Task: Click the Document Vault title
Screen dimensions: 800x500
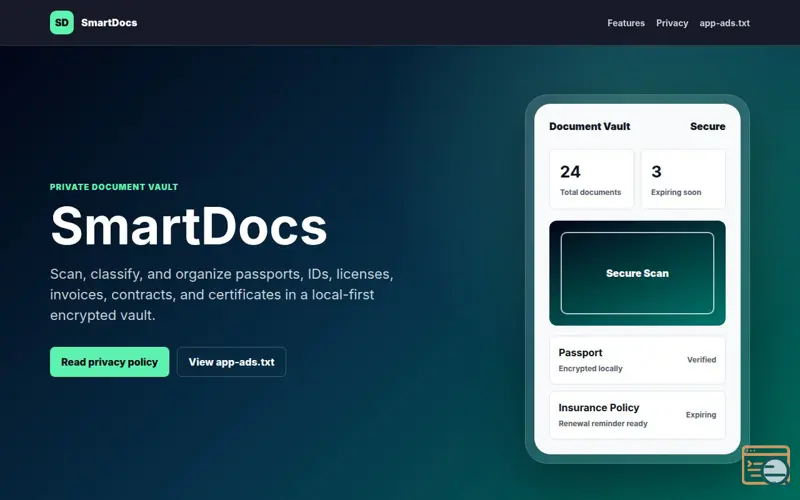Action: (x=590, y=127)
